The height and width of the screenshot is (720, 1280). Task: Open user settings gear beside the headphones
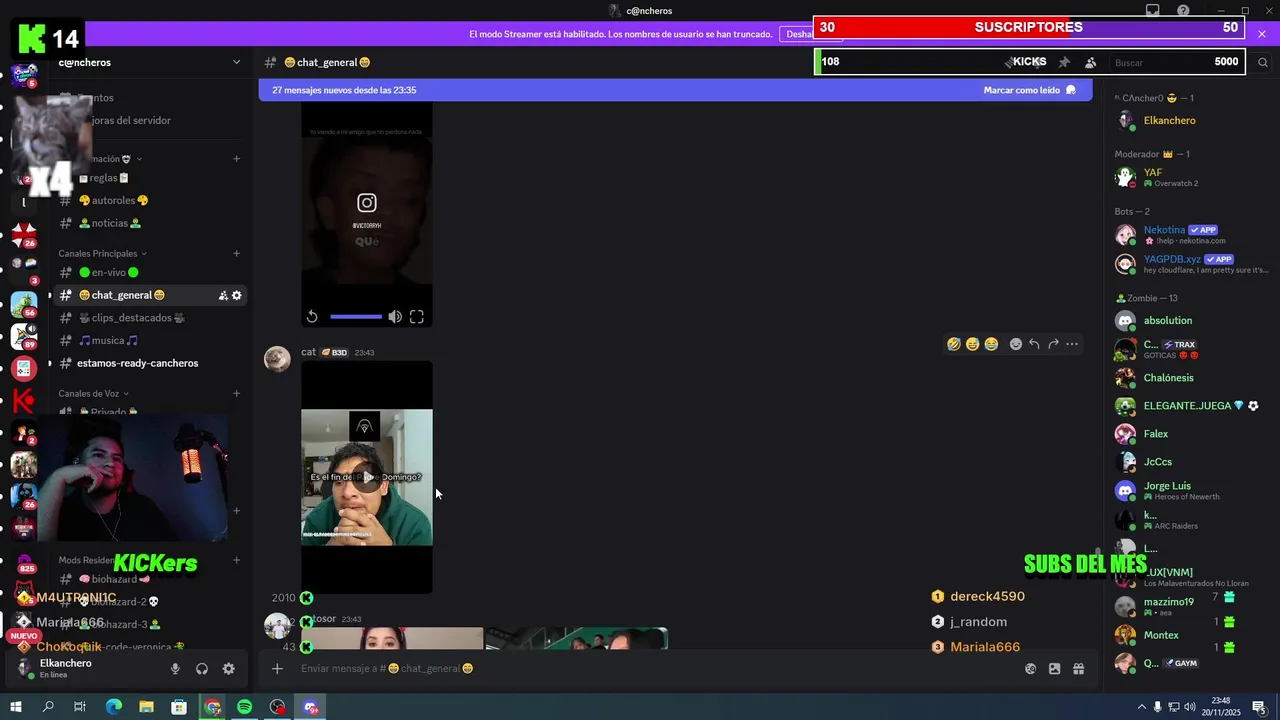pyautogui.click(x=228, y=669)
